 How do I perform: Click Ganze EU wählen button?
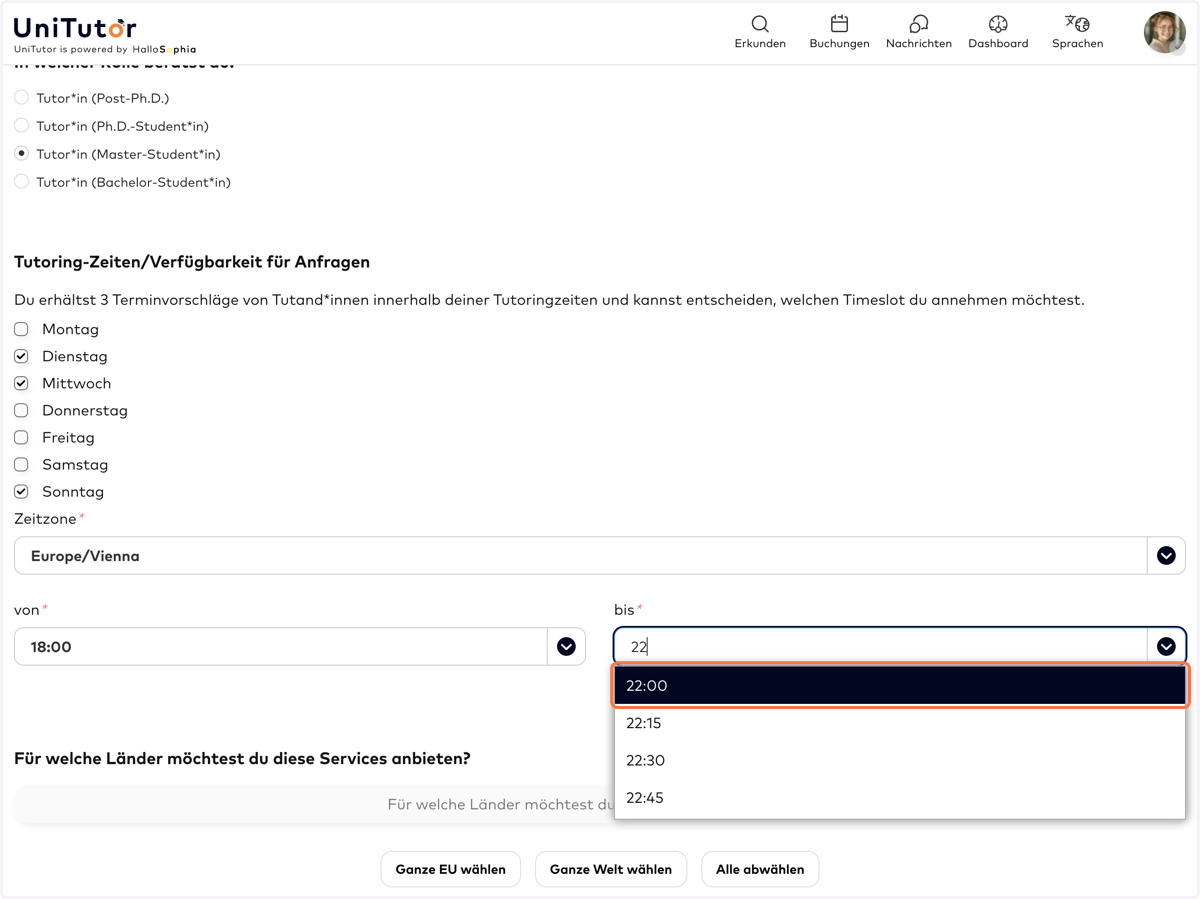click(x=450, y=869)
